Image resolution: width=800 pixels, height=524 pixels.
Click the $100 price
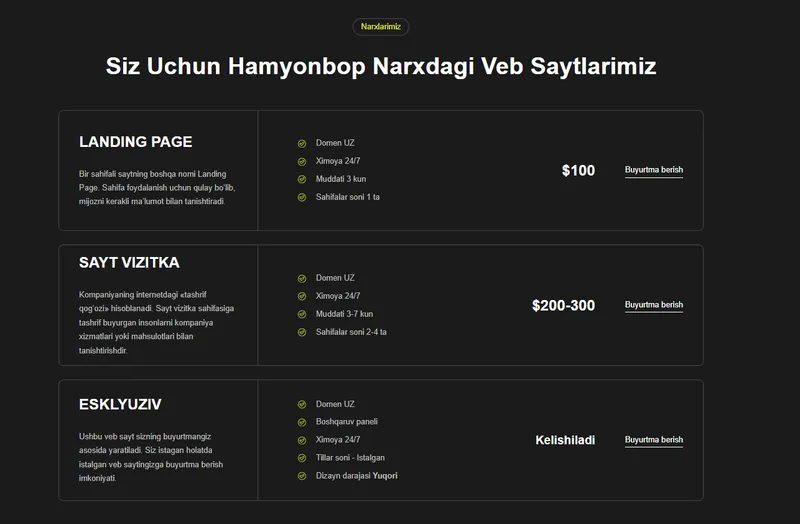[578, 170]
